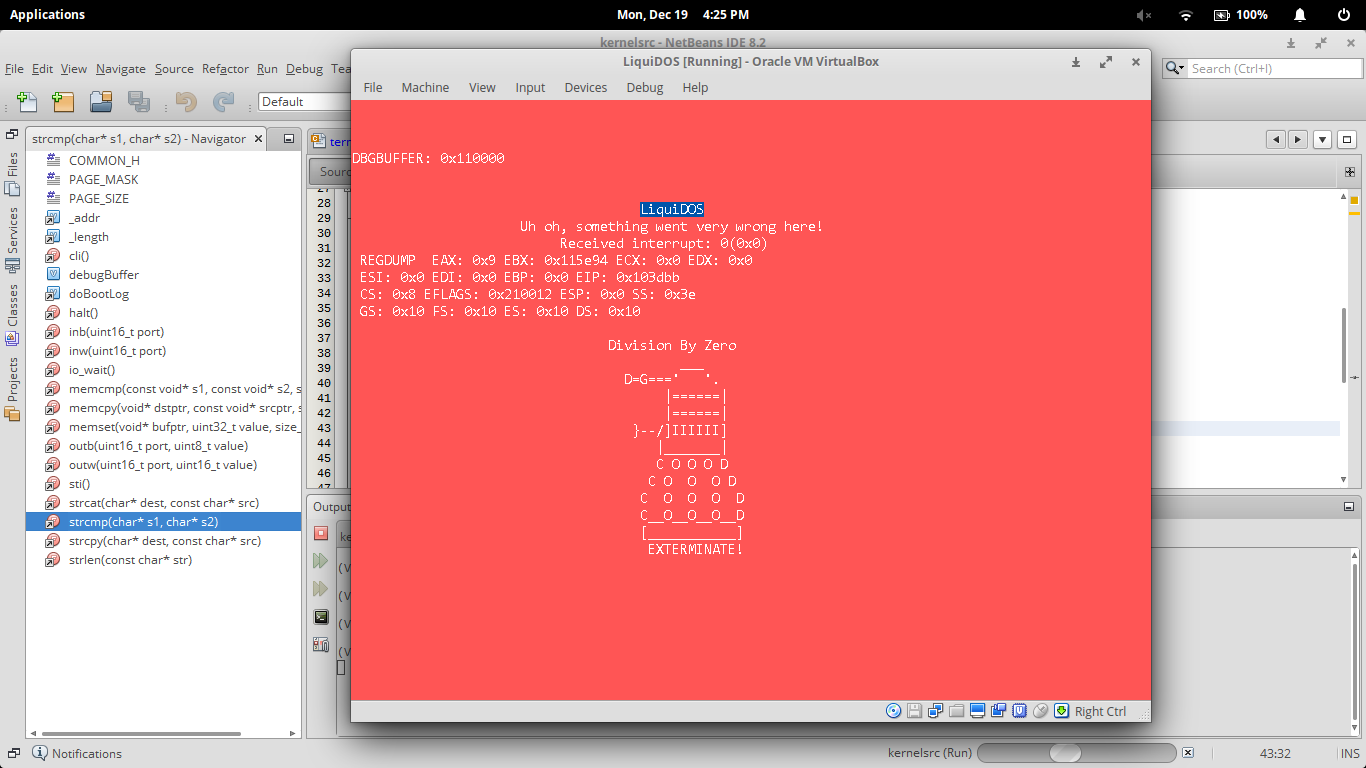The width and height of the screenshot is (1366, 768).
Task: Open the VirtualBox Devices menu
Action: click(x=585, y=88)
